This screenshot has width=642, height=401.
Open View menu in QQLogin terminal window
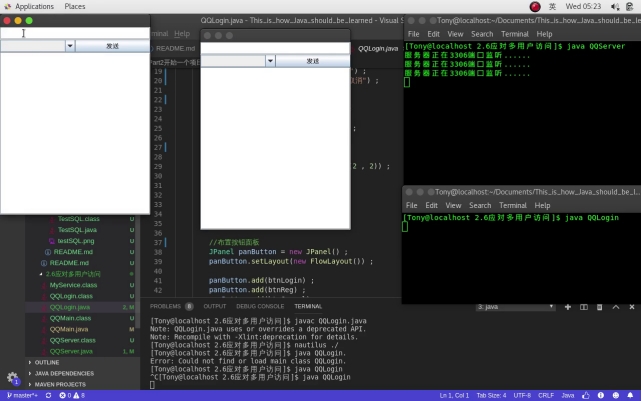coord(453,205)
